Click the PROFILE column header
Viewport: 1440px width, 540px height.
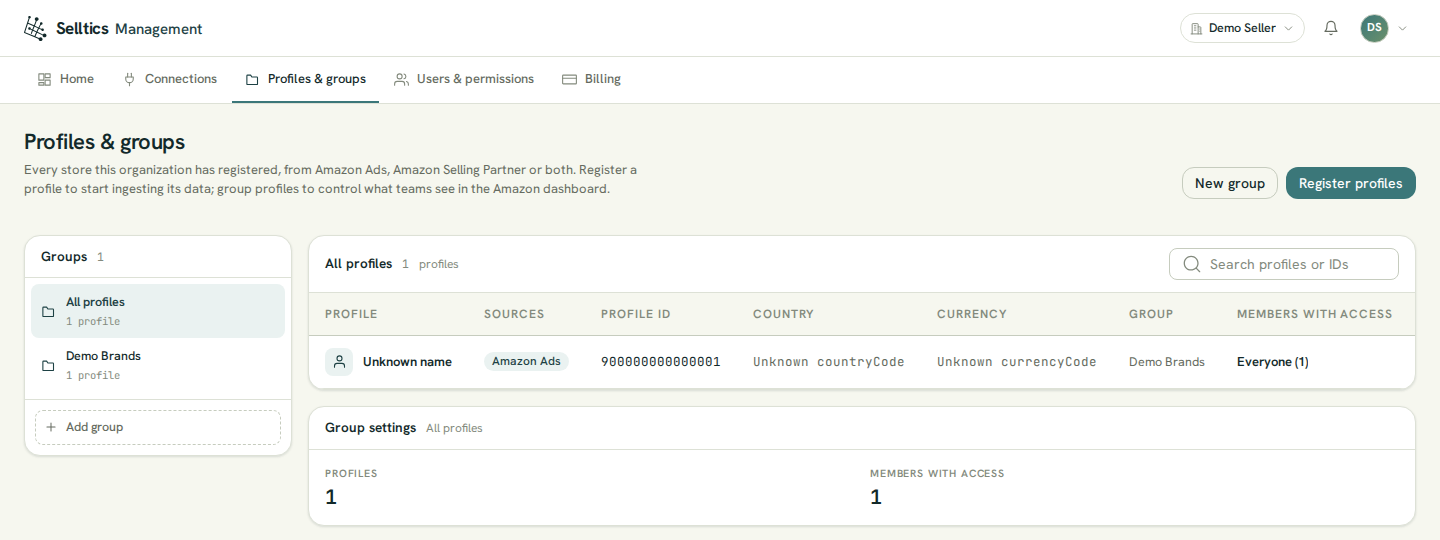tap(351, 314)
